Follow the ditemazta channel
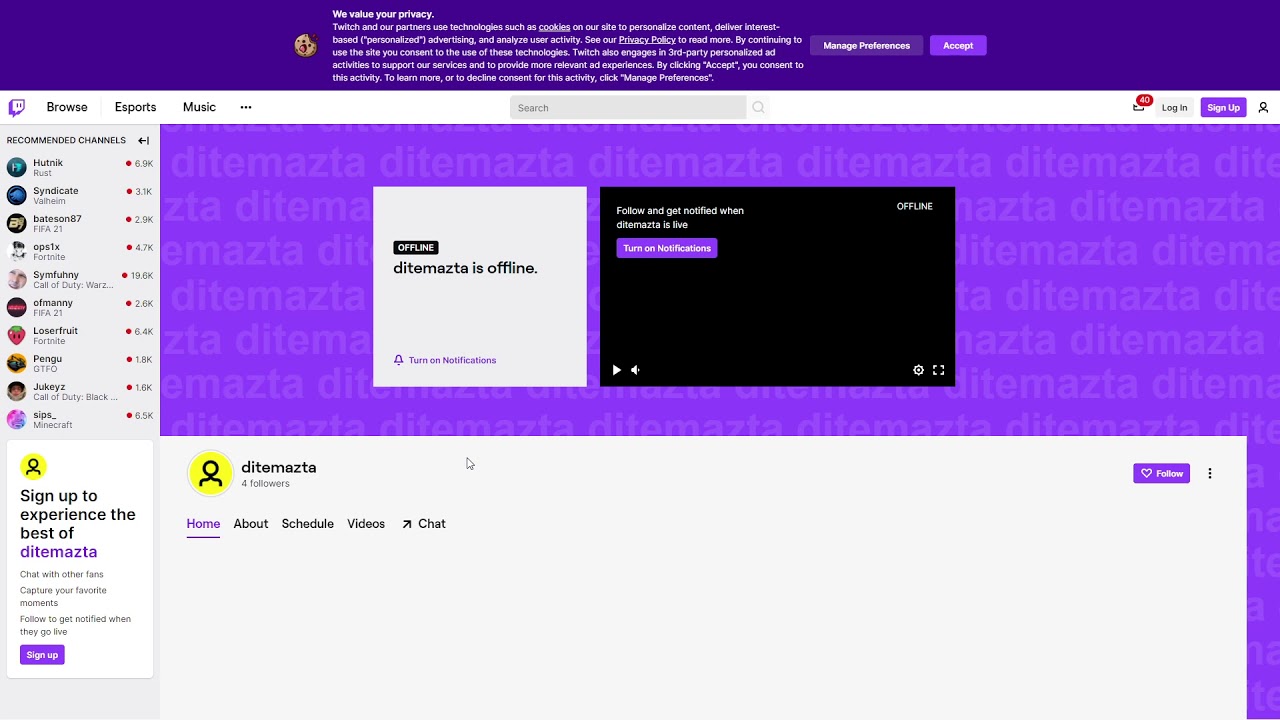The width and height of the screenshot is (1280, 720). click(x=1162, y=473)
